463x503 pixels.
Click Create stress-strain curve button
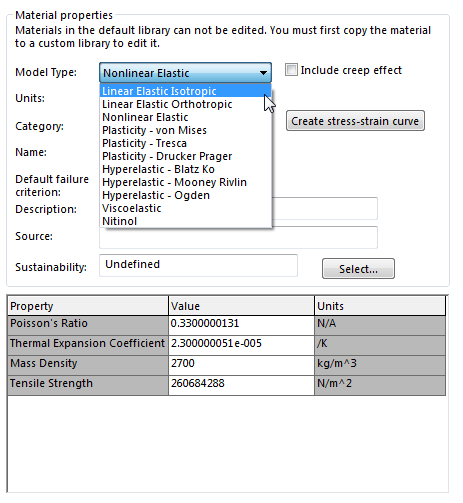tap(355, 121)
